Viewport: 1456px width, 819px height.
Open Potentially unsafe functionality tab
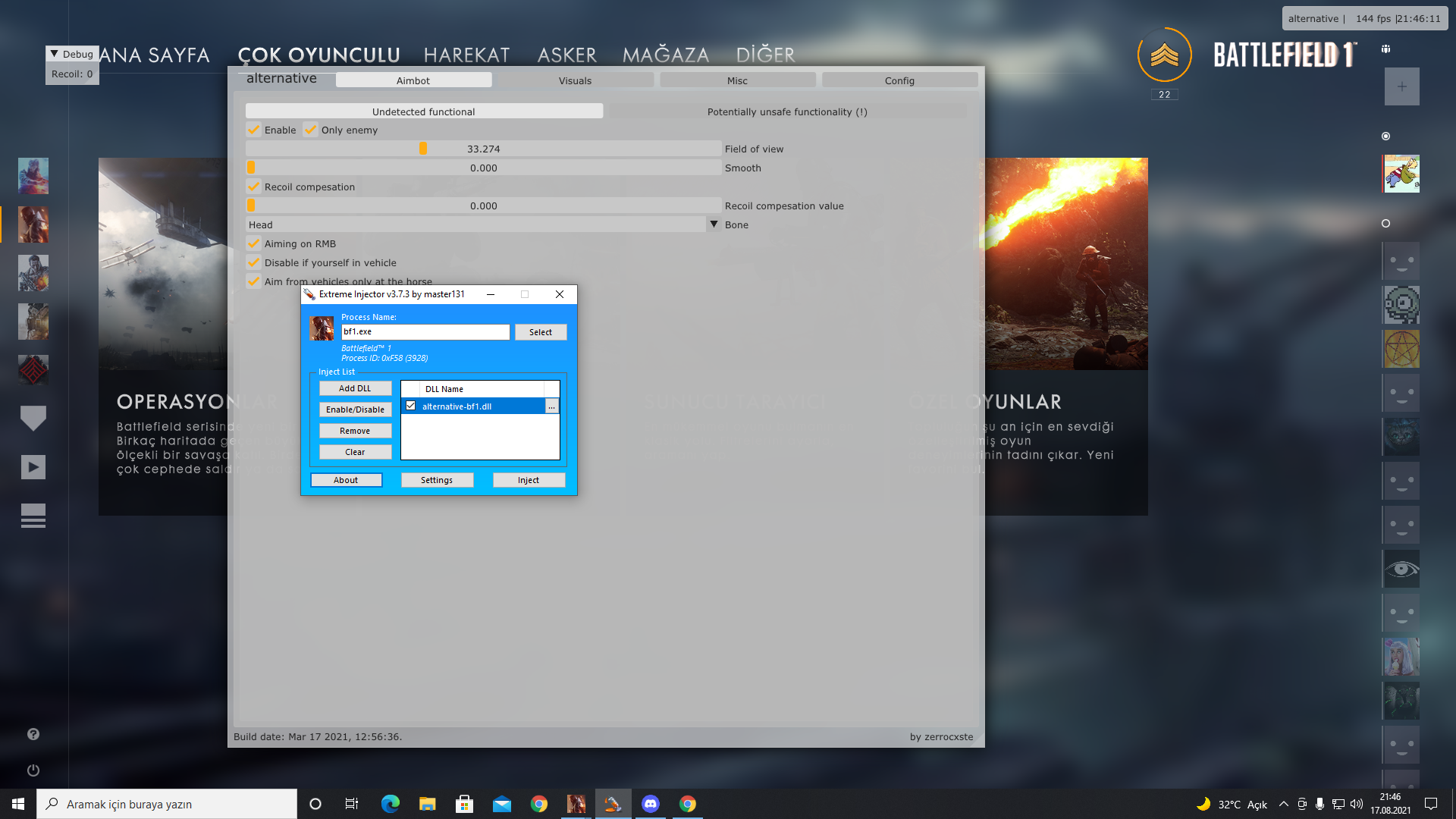[x=787, y=111]
